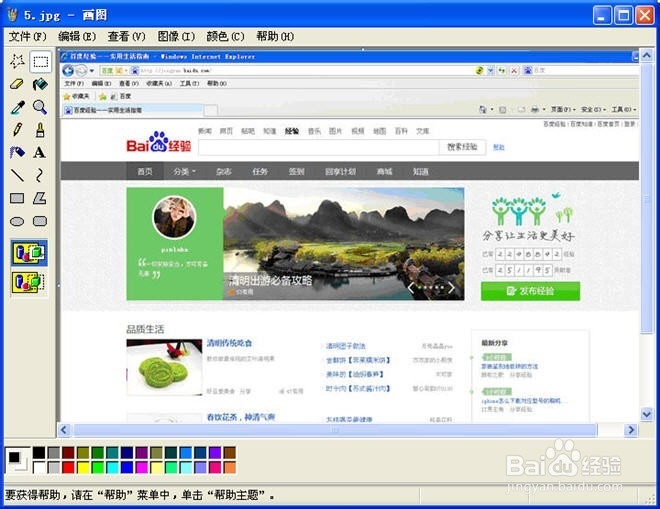Click horizontal scrollbar left arrow

click(64, 430)
